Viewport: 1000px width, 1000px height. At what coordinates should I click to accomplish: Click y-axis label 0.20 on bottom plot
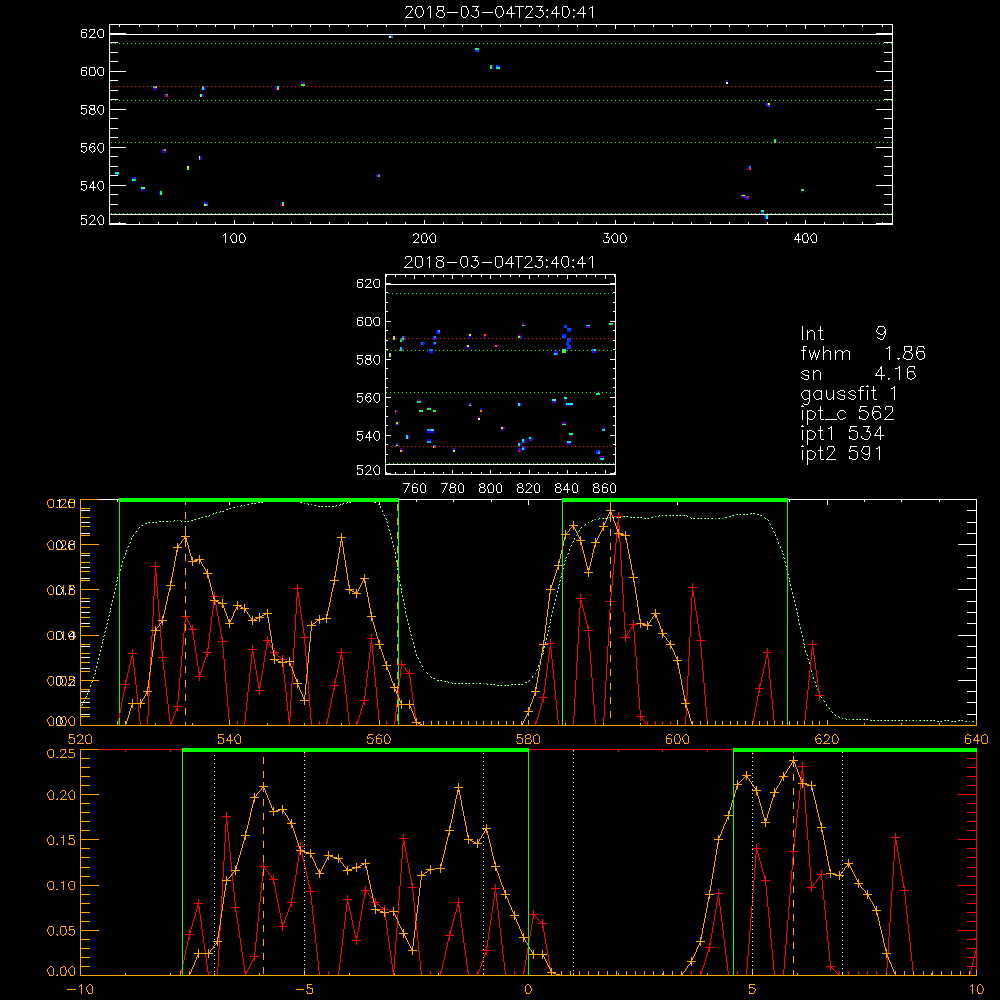[61, 795]
